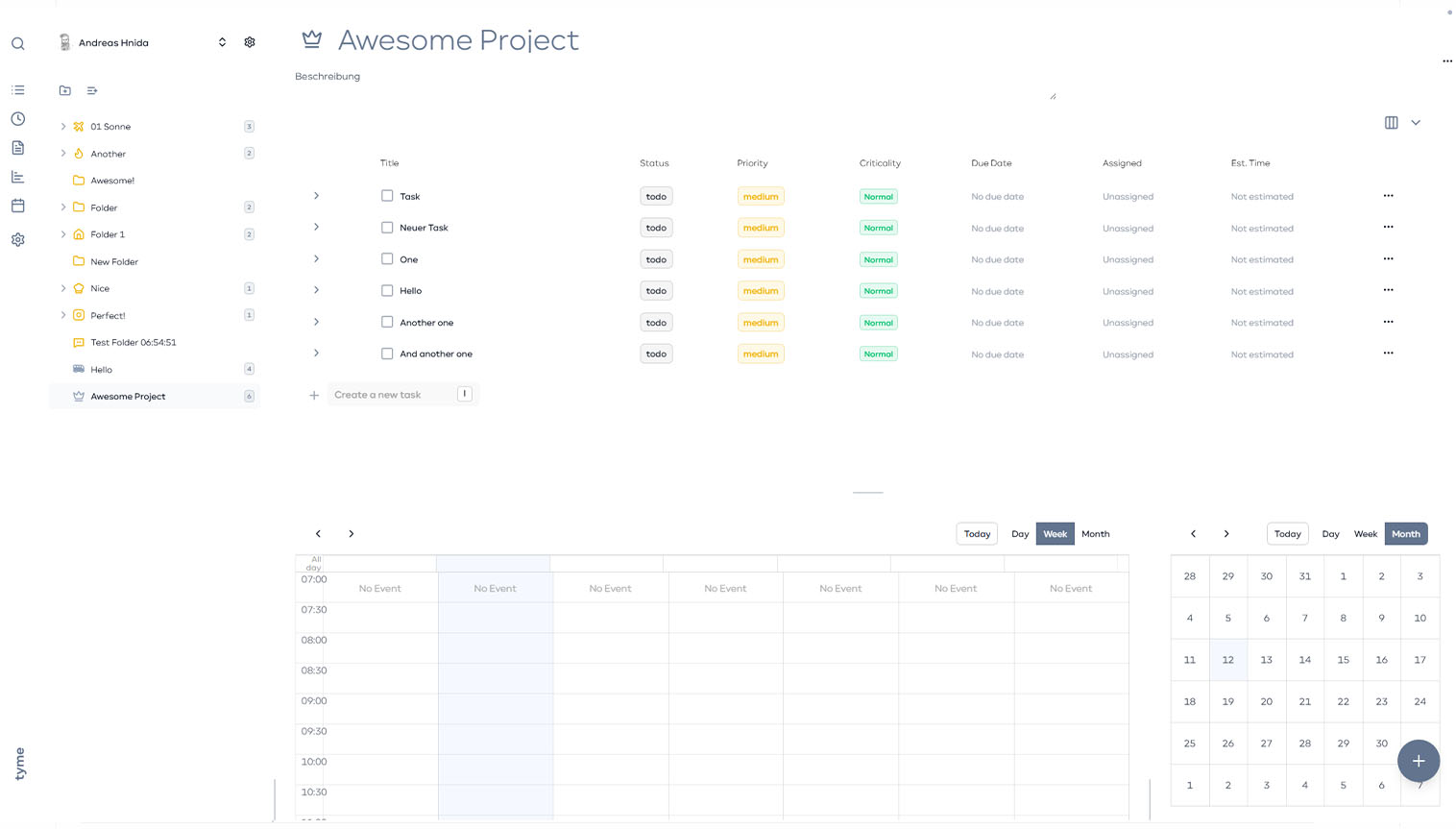Switch the week calendar to Month view
Image resolution: width=1456 pixels, height=829 pixels.
tap(1095, 534)
